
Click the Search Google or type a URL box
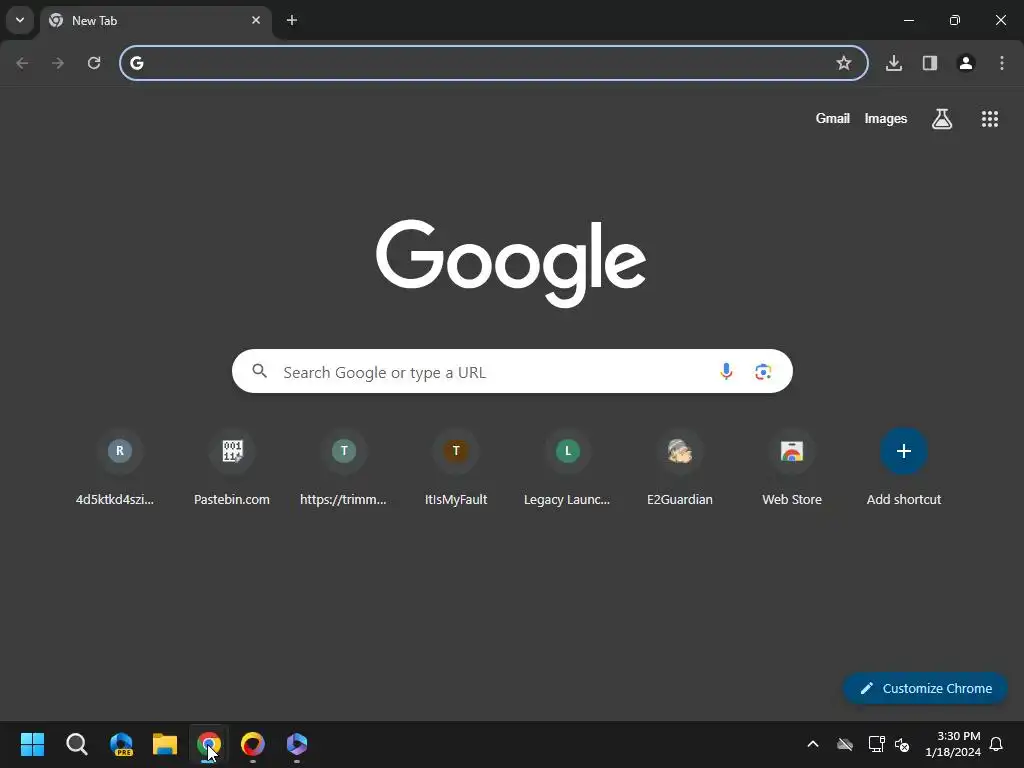click(512, 372)
